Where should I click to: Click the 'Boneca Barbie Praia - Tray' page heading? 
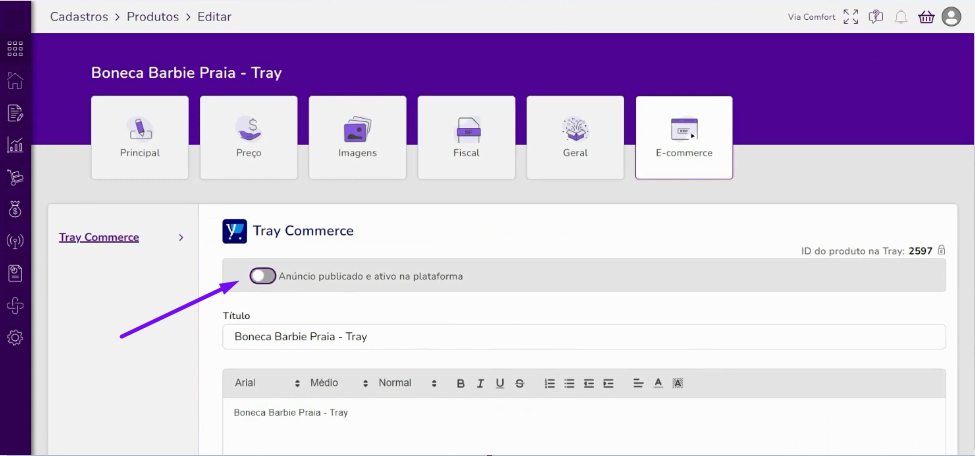[x=187, y=73]
